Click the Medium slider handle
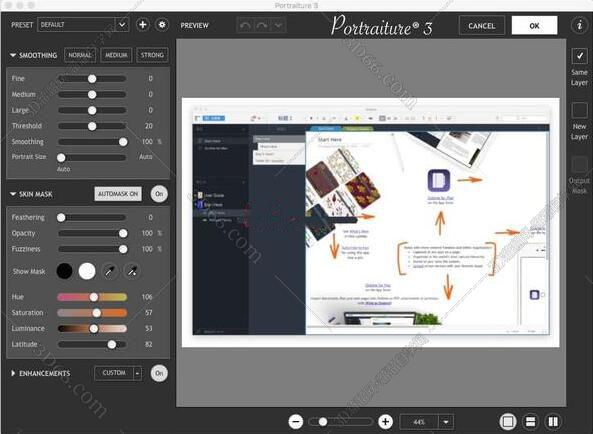593x434 pixels. pyautogui.click(x=92, y=95)
